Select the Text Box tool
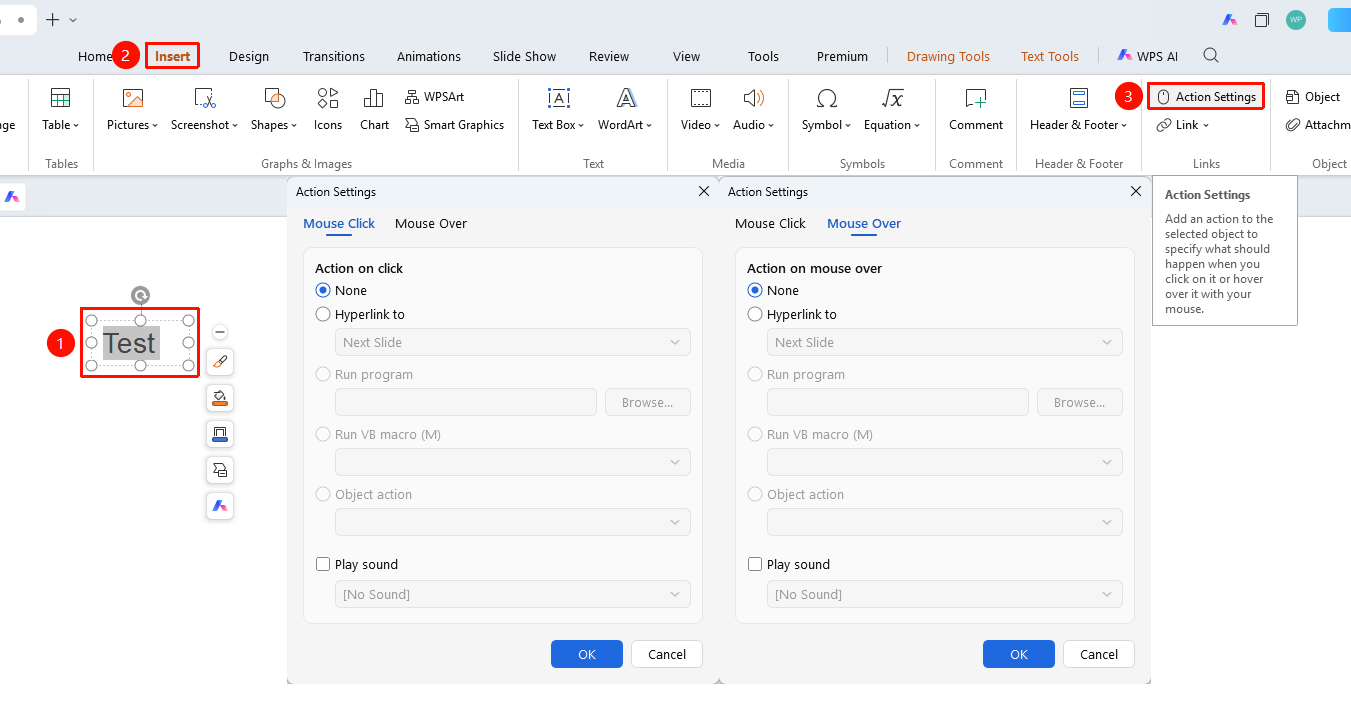 pyautogui.click(x=558, y=110)
